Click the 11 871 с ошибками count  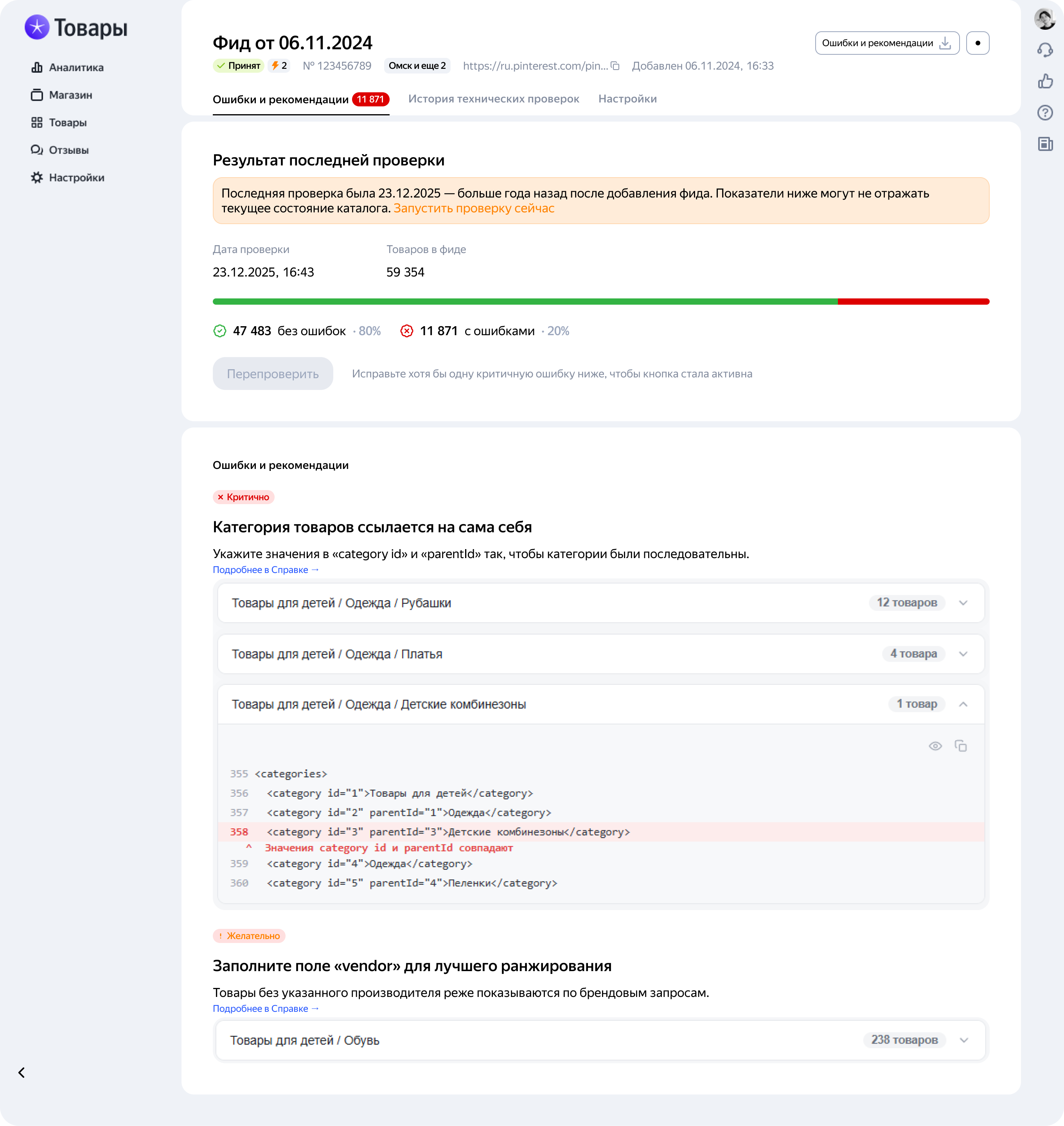tap(485, 330)
